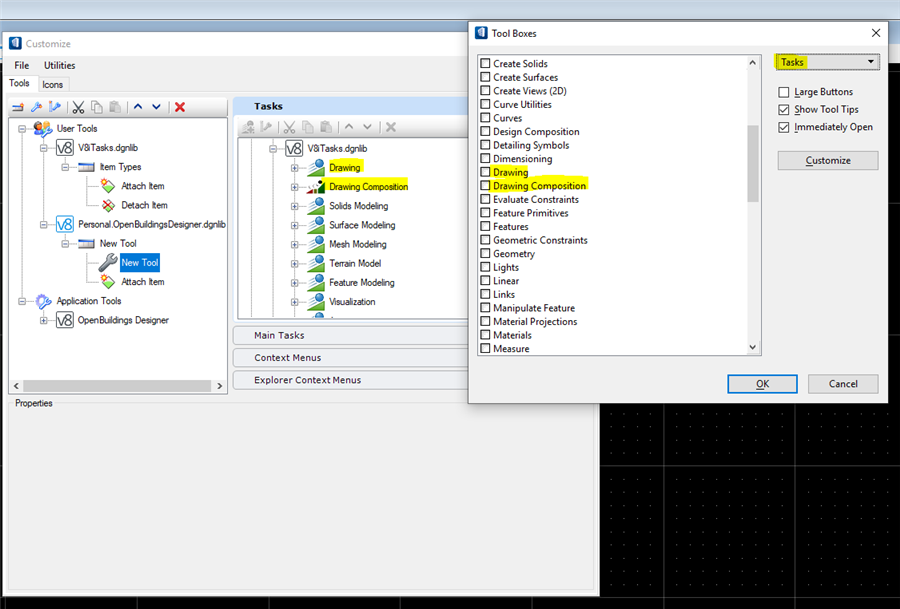Check the Drawing tool box checkbox

point(485,172)
